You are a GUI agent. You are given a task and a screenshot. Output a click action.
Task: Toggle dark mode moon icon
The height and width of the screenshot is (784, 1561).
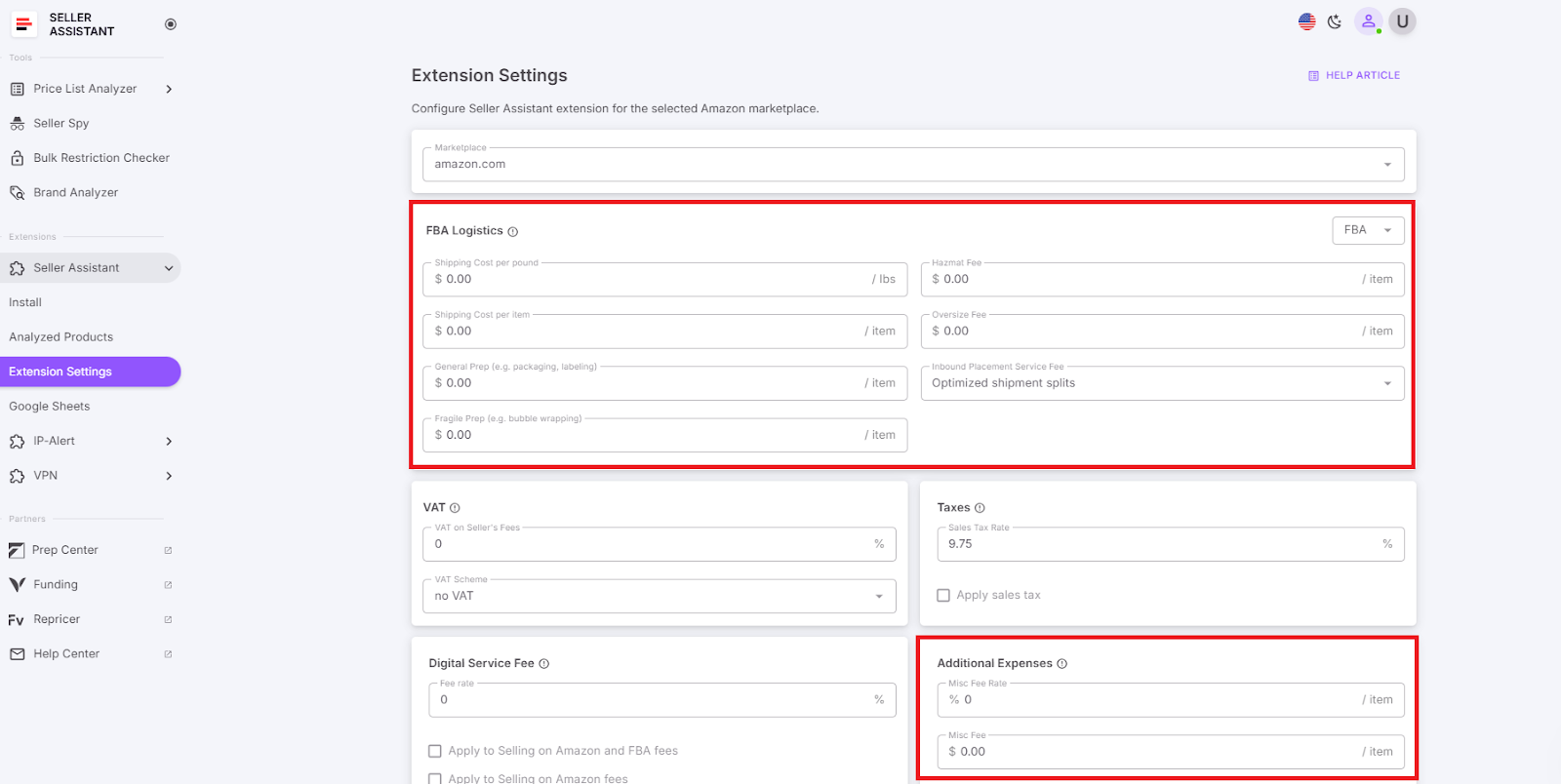point(1335,21)
